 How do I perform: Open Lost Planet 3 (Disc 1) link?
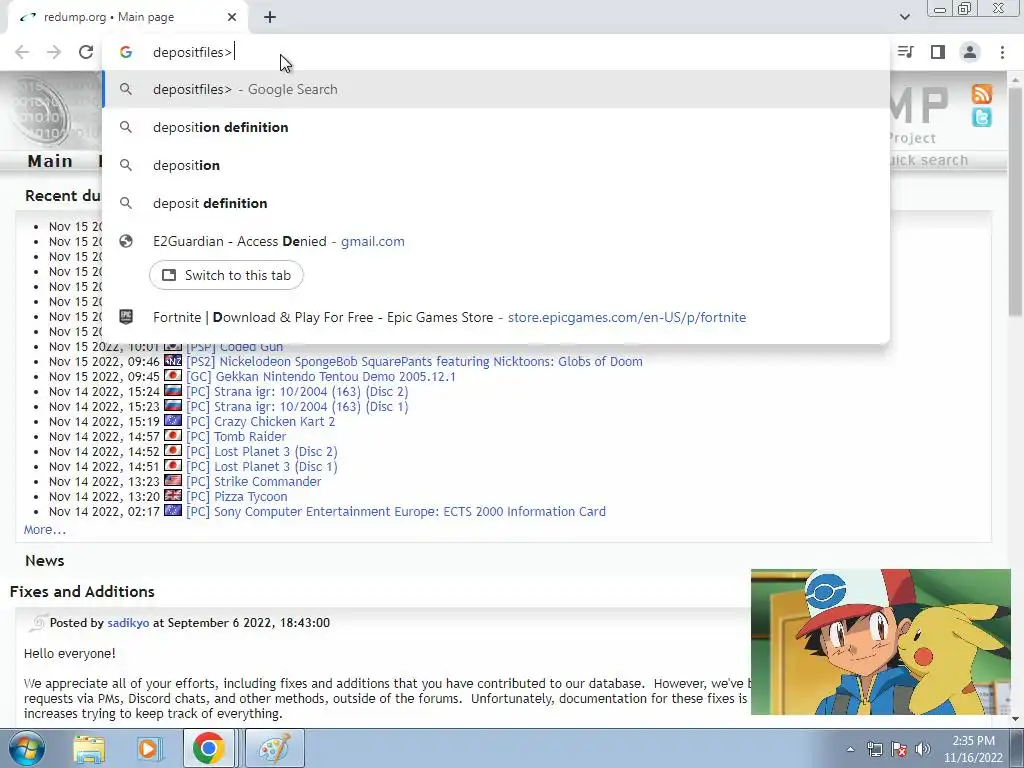(x=262, y=466)
